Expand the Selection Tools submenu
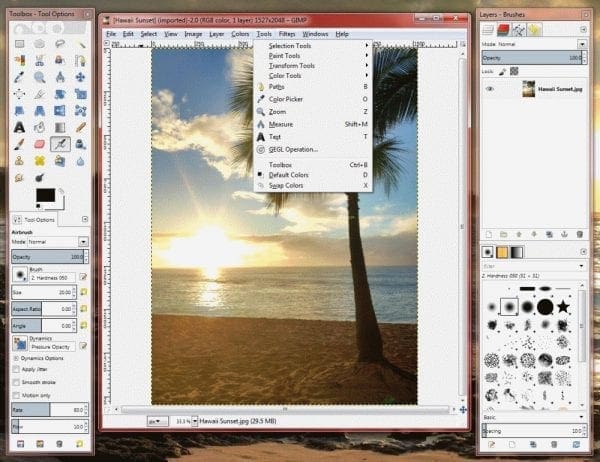The image size is (600, 462). click(313, 46)
